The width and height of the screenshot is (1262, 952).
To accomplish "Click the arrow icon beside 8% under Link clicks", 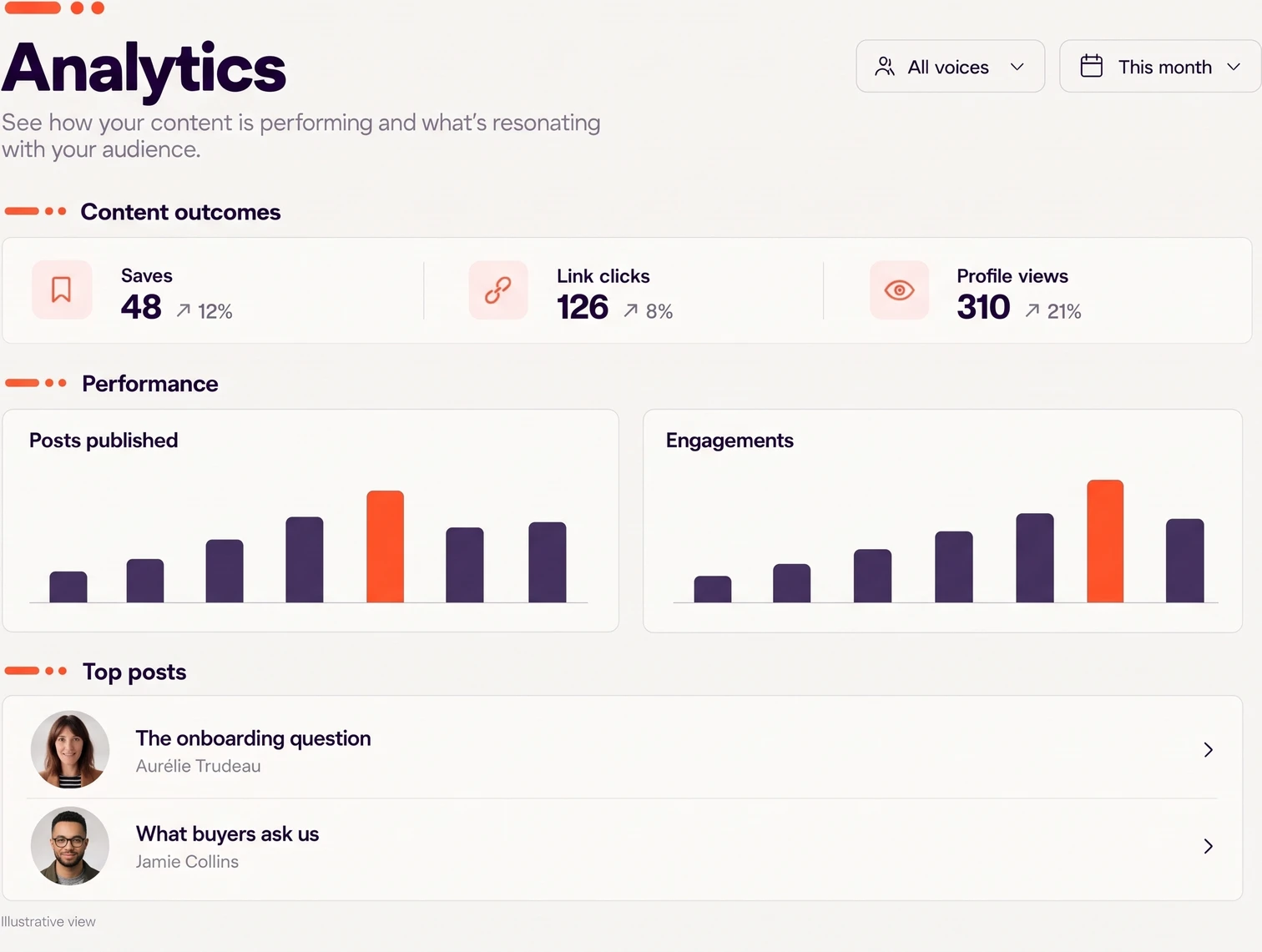I will pos(631,310).
